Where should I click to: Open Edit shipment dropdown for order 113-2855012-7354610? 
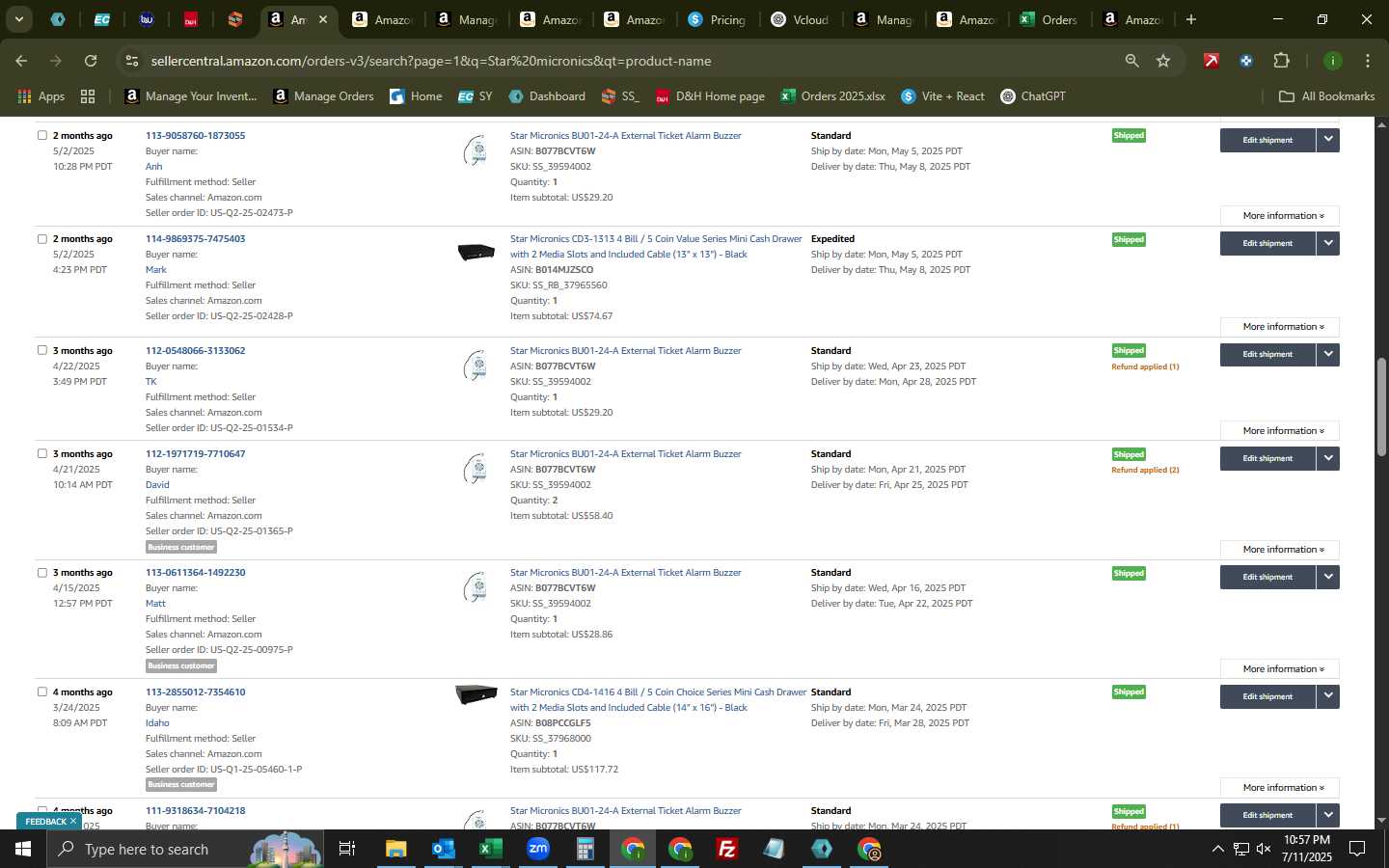coord(1328,696)
